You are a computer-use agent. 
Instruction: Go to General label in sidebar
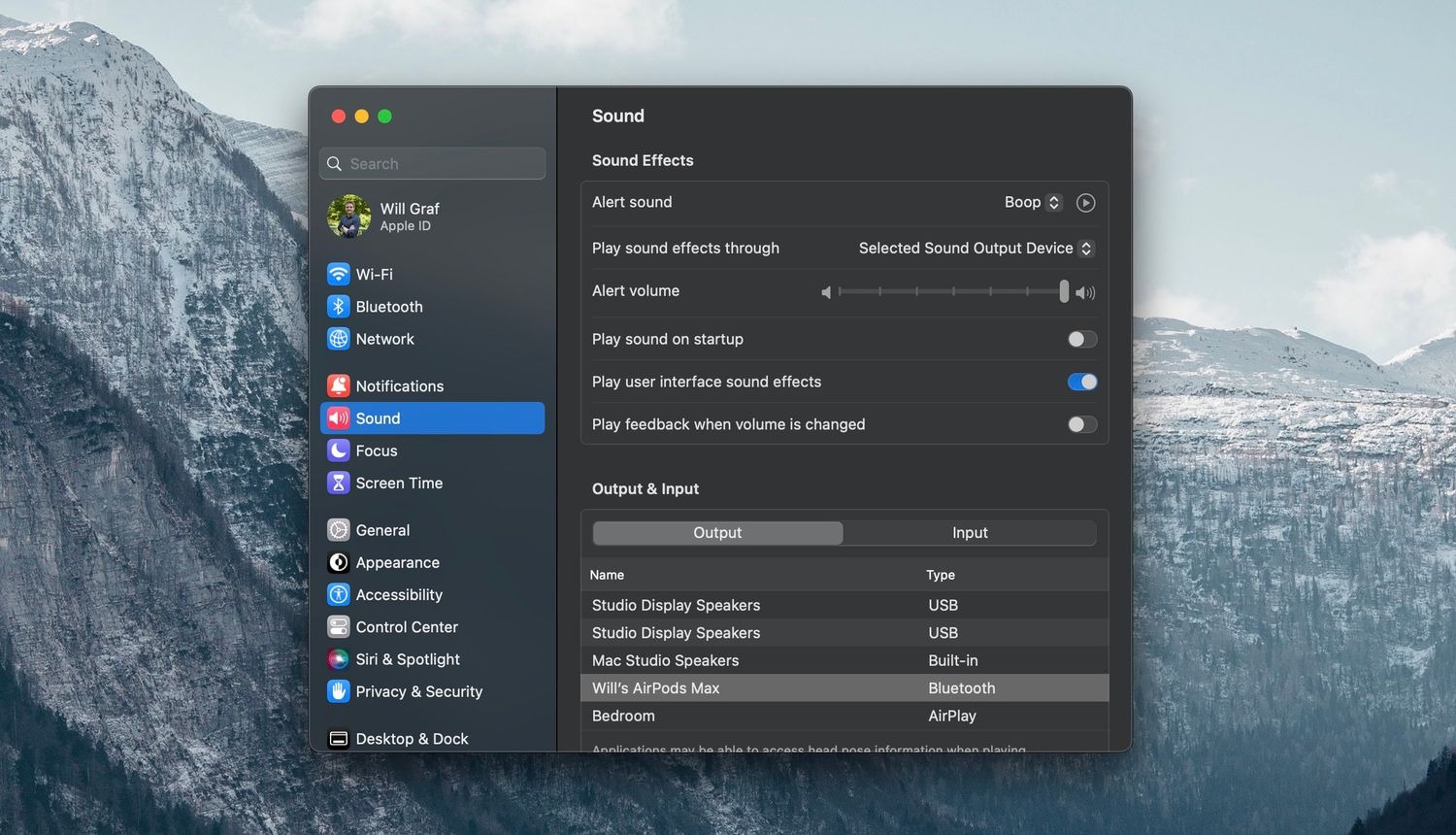[x=382, y=530]
